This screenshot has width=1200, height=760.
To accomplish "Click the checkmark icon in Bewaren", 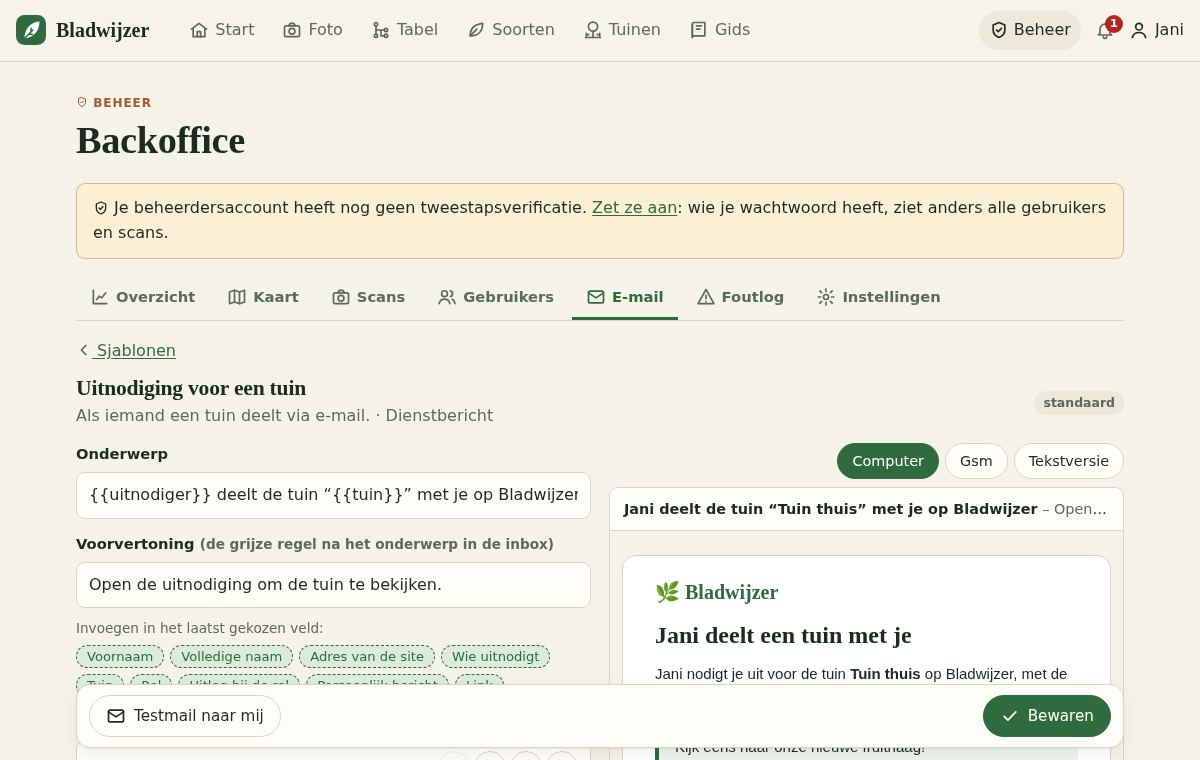I will 1010,716.
